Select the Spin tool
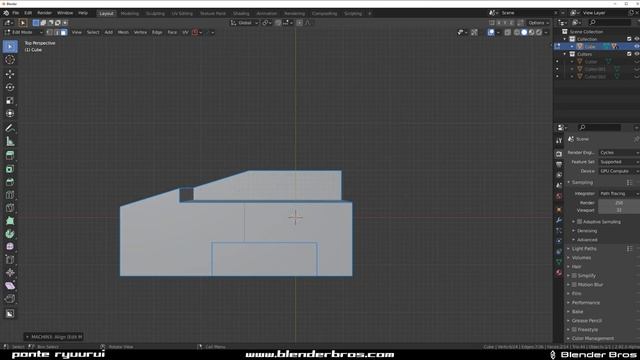This screenshot has height=360, width=640. pyautogui.click(x=10, y=234)
